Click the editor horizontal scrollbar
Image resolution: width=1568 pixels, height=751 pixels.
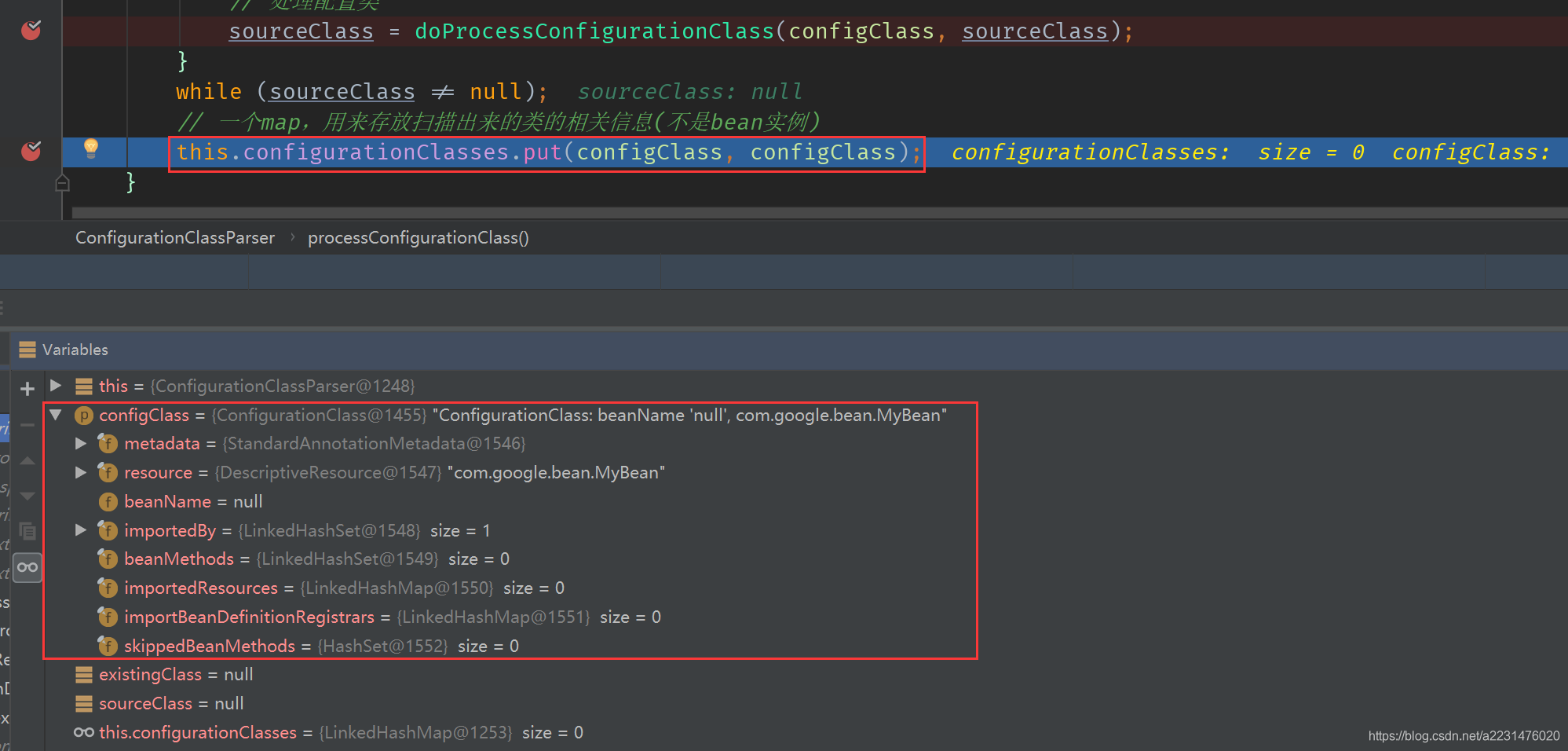[x=820, y=213]
